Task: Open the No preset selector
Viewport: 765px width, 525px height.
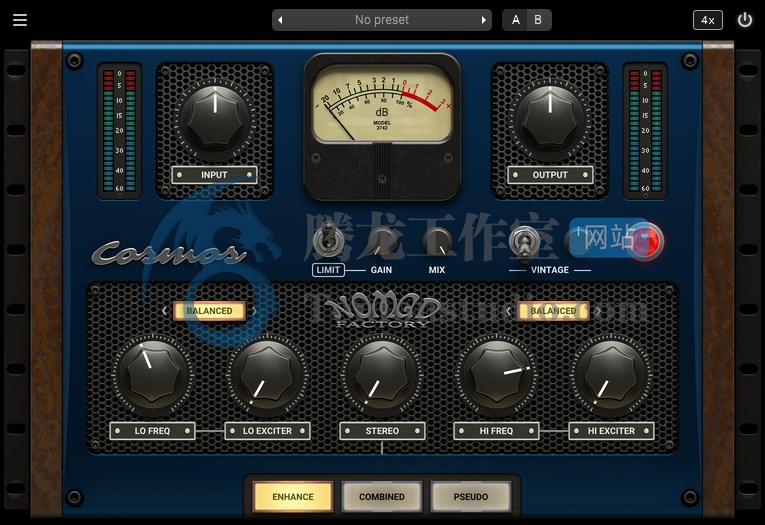Action: click(x=382, y=20)
